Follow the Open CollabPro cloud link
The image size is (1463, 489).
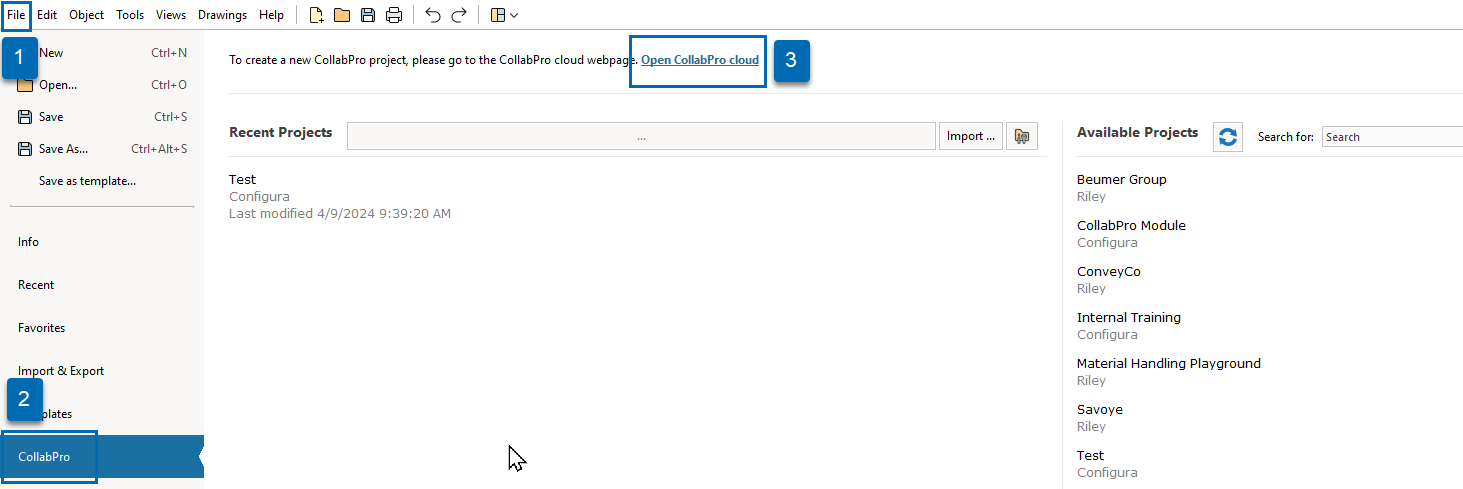click(x=700, y=60)
